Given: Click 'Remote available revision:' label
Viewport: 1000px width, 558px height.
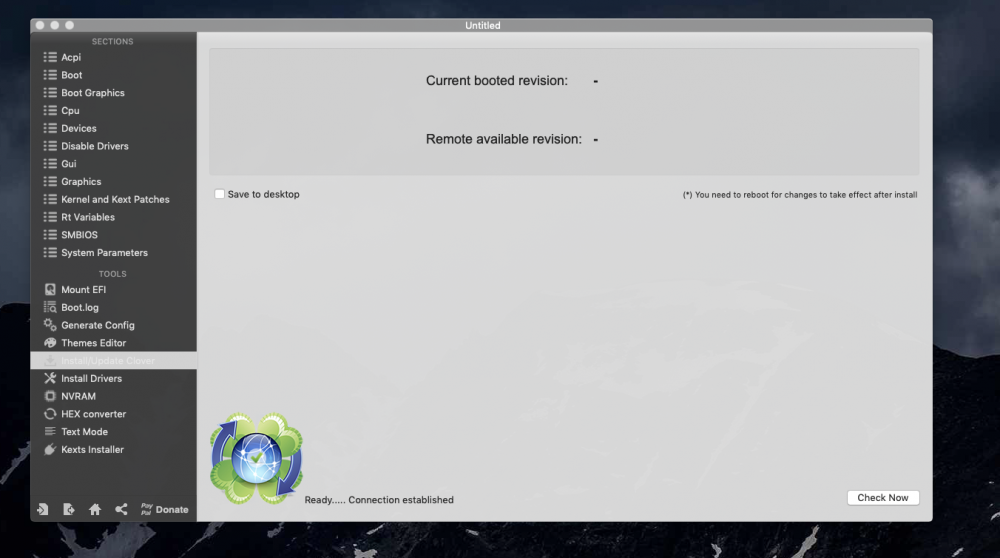Looking at the screenshot, I should (503, 139).
